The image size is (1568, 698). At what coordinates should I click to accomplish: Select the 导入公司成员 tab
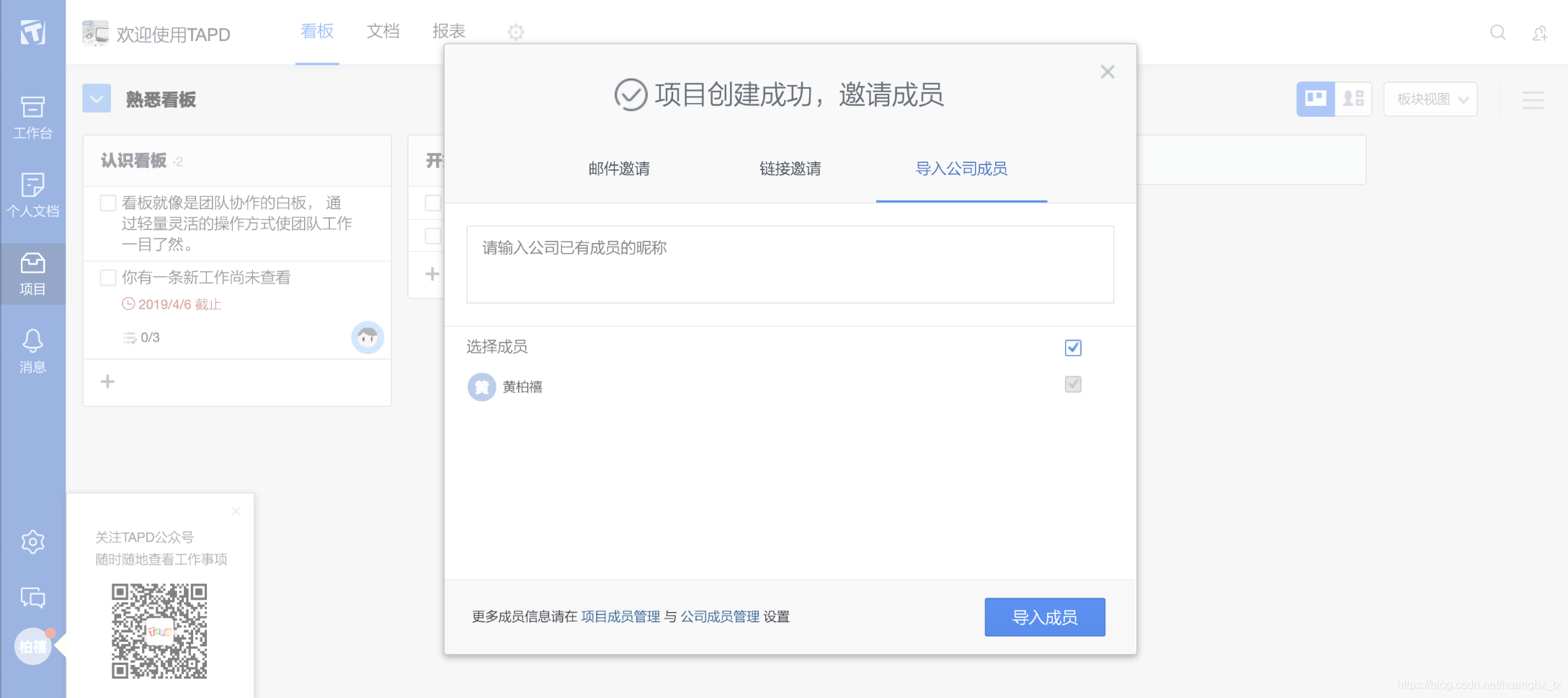coord(961,169)
